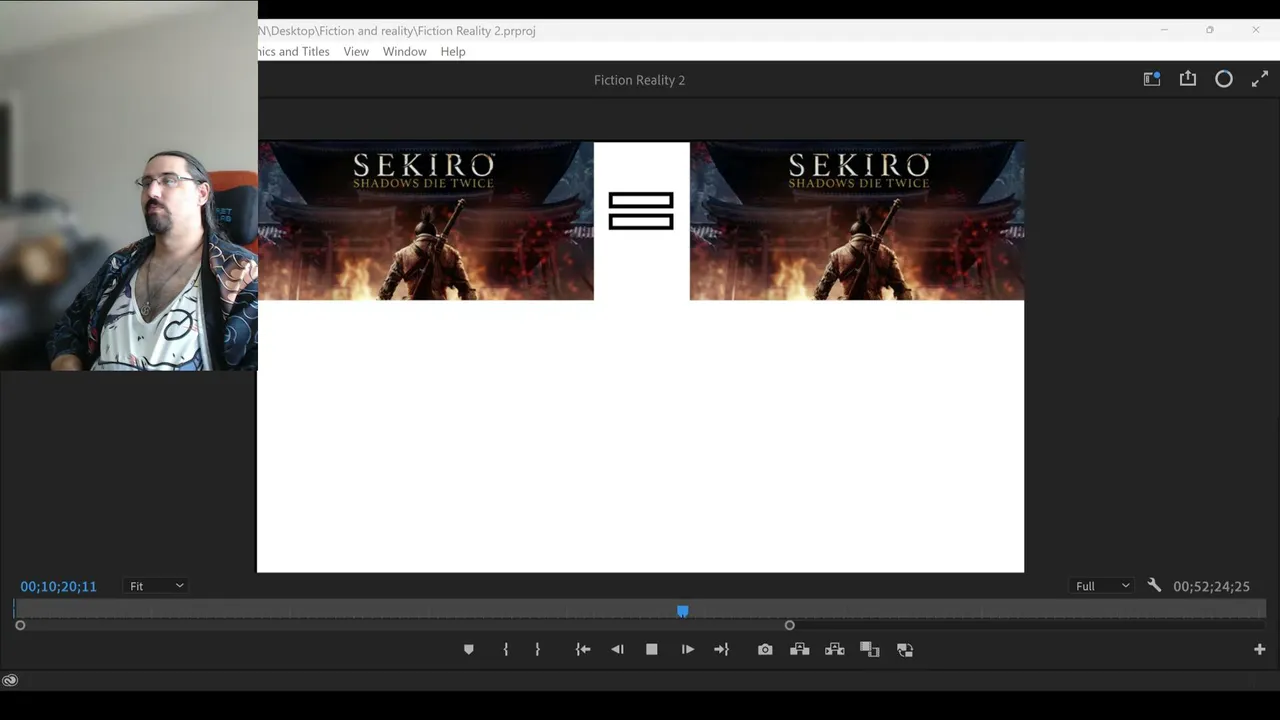1280x720 pixels.
Task: Click the zoom scroll bar's right end handle
Action: (x=790, y=625)
